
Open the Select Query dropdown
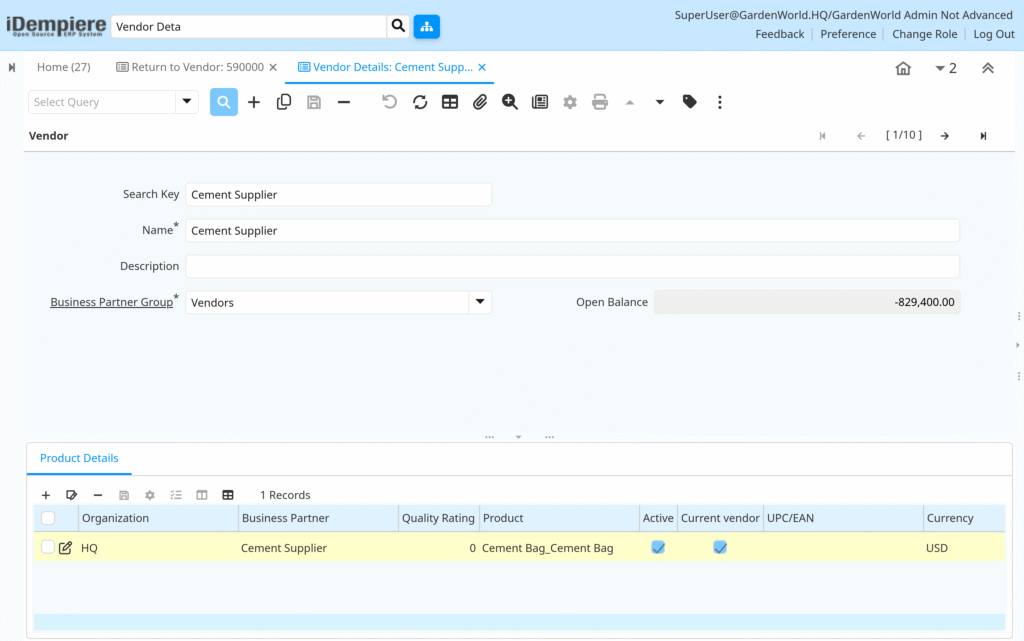187,101
